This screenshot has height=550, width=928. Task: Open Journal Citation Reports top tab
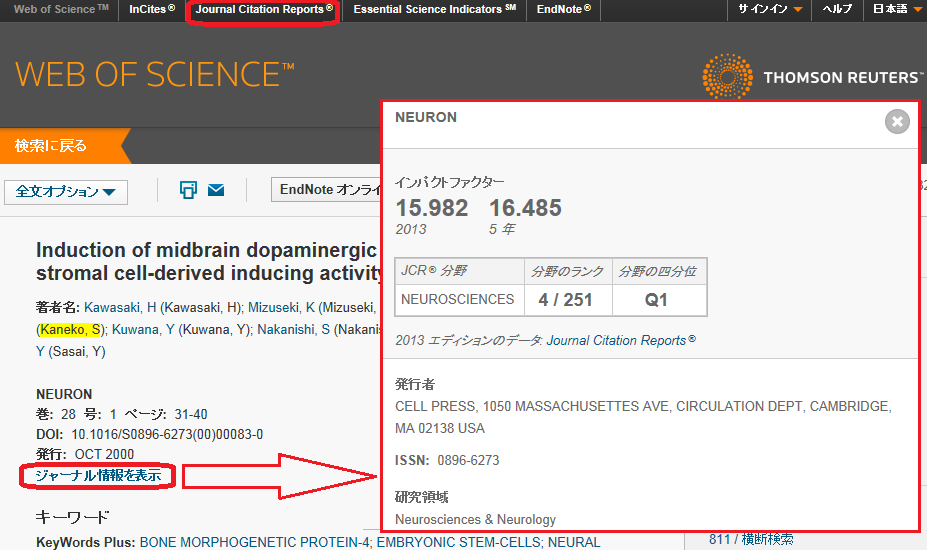[264, 9]
